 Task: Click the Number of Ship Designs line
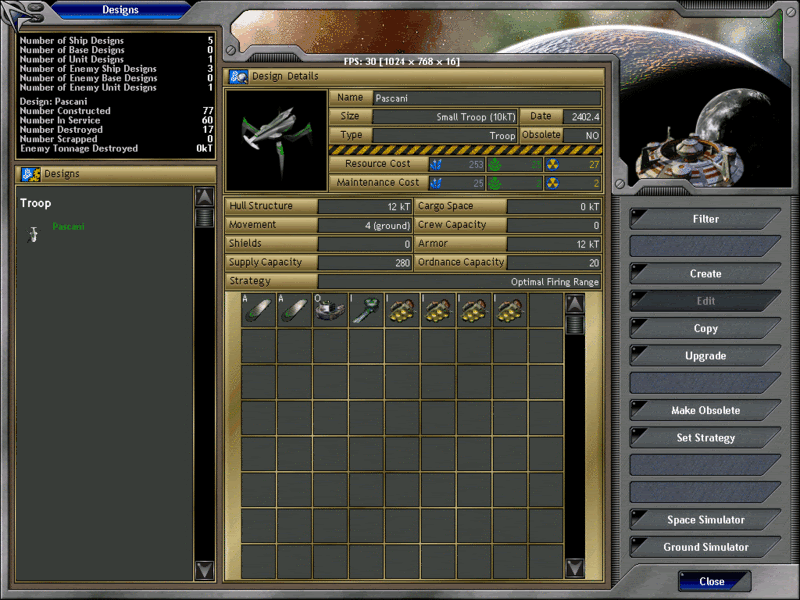[x=116, y=40]
